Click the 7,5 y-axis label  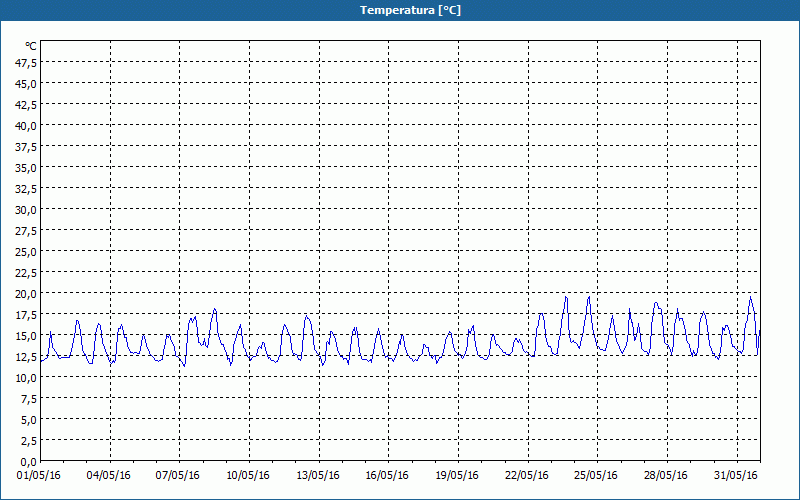(x=29, y=399)
